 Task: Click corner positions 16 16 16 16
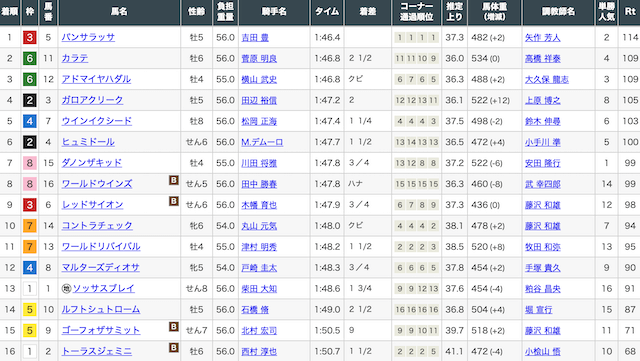click(417, 310)
